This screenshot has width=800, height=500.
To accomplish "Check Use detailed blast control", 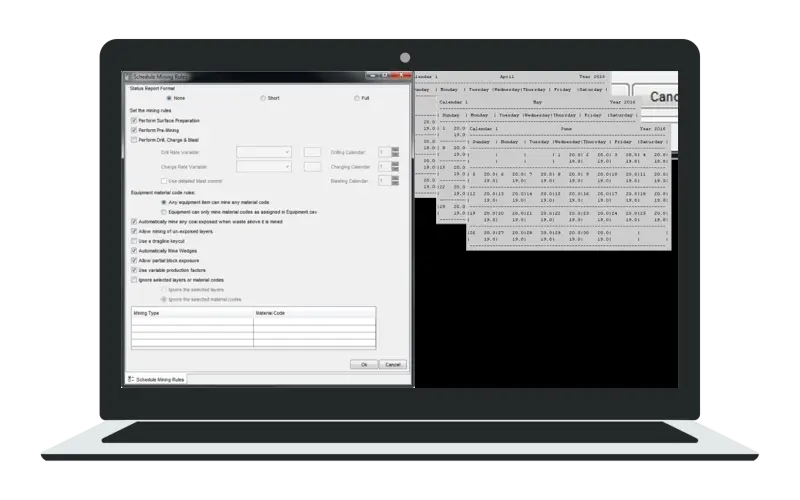I will click(164, 181).
